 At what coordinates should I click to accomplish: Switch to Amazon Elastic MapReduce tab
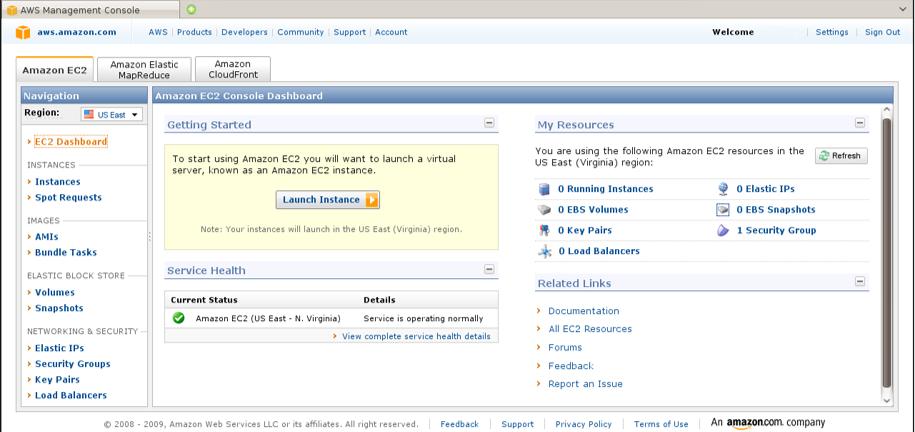coord(144,69)
